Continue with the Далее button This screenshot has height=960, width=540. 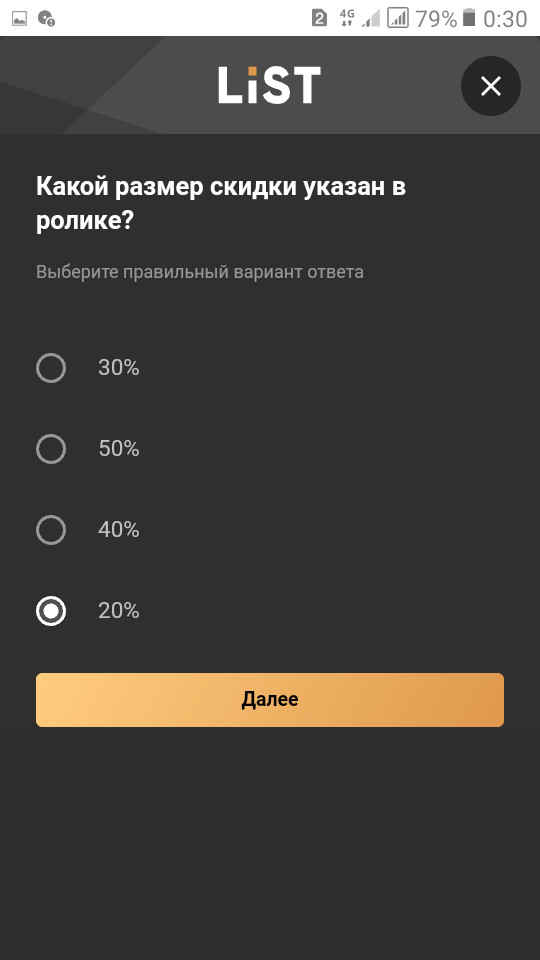point(270,700)
